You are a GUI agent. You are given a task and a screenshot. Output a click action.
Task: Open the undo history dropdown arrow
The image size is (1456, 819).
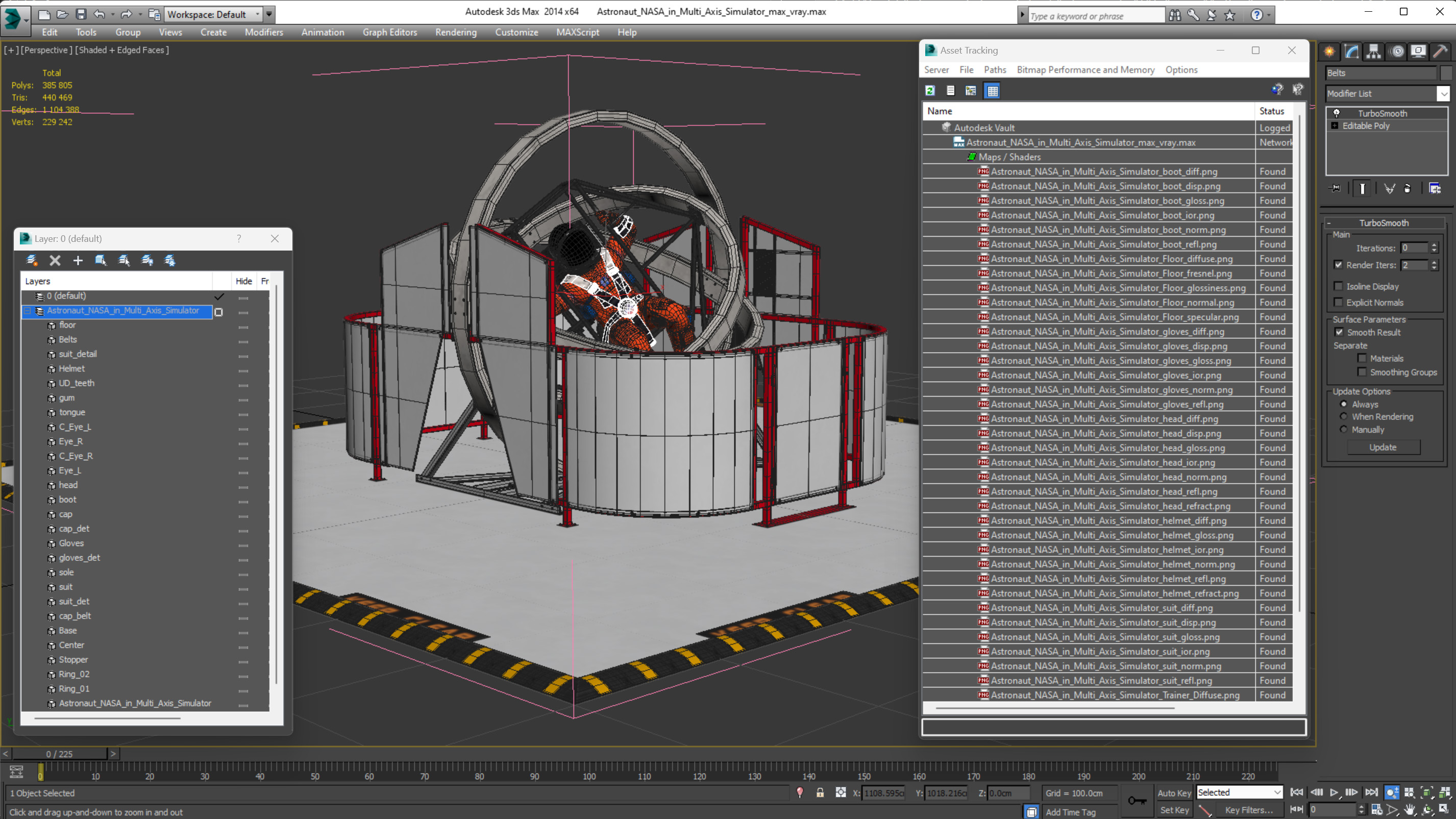pos(112,14)
